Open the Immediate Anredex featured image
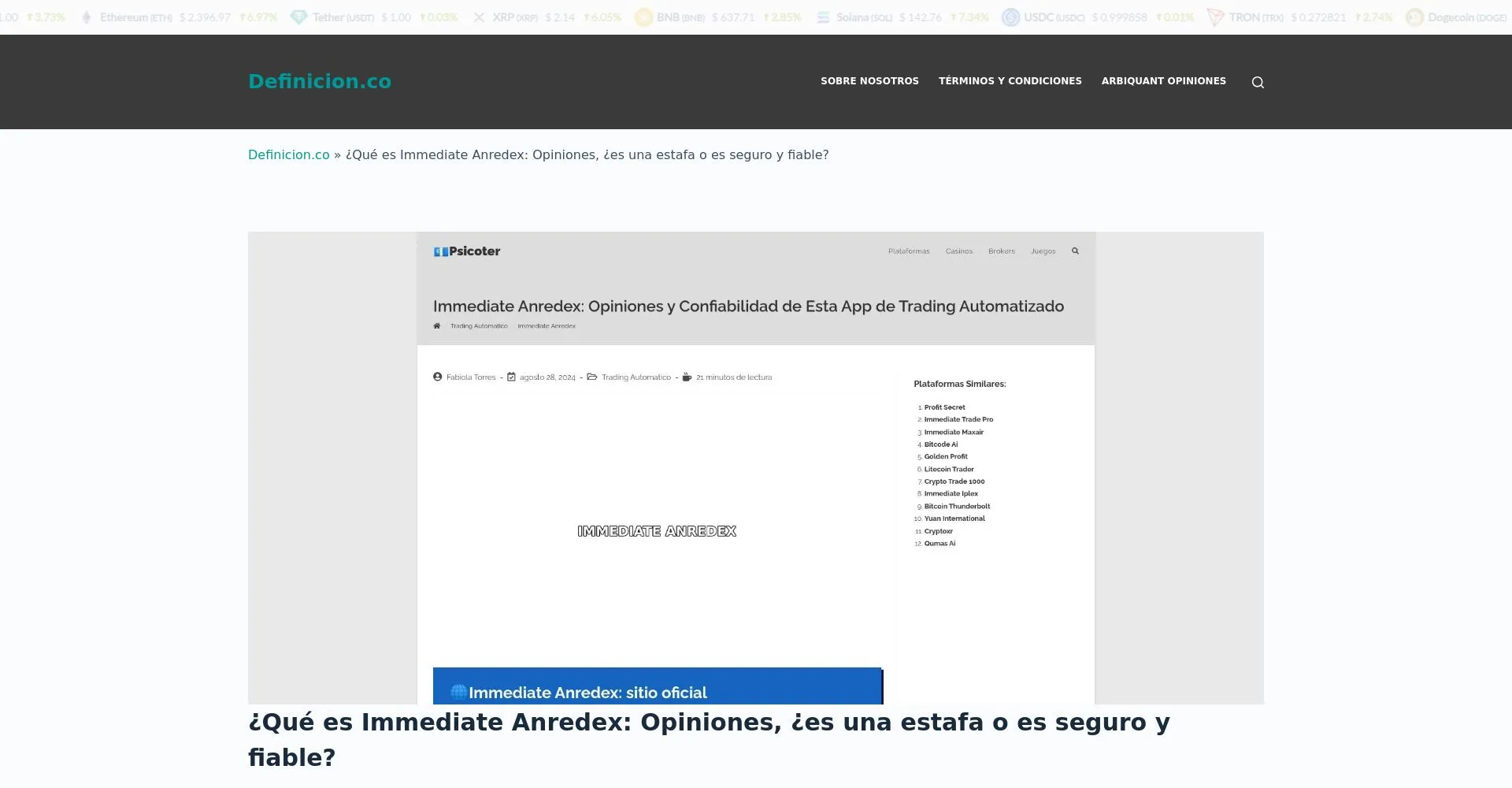 coord(756,468)
